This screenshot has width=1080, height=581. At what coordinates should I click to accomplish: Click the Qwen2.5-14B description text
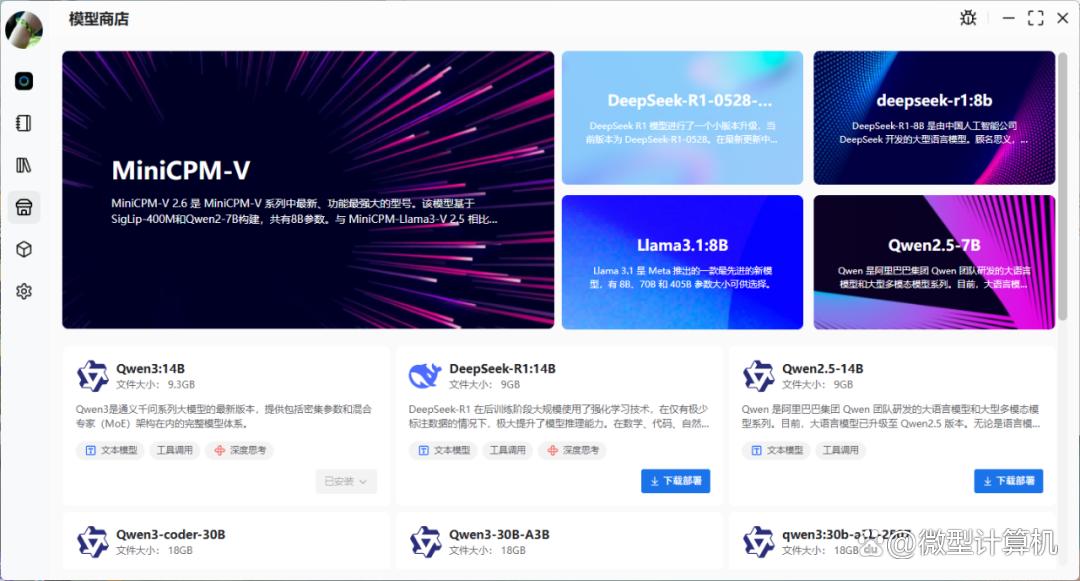tap(891, 416)
